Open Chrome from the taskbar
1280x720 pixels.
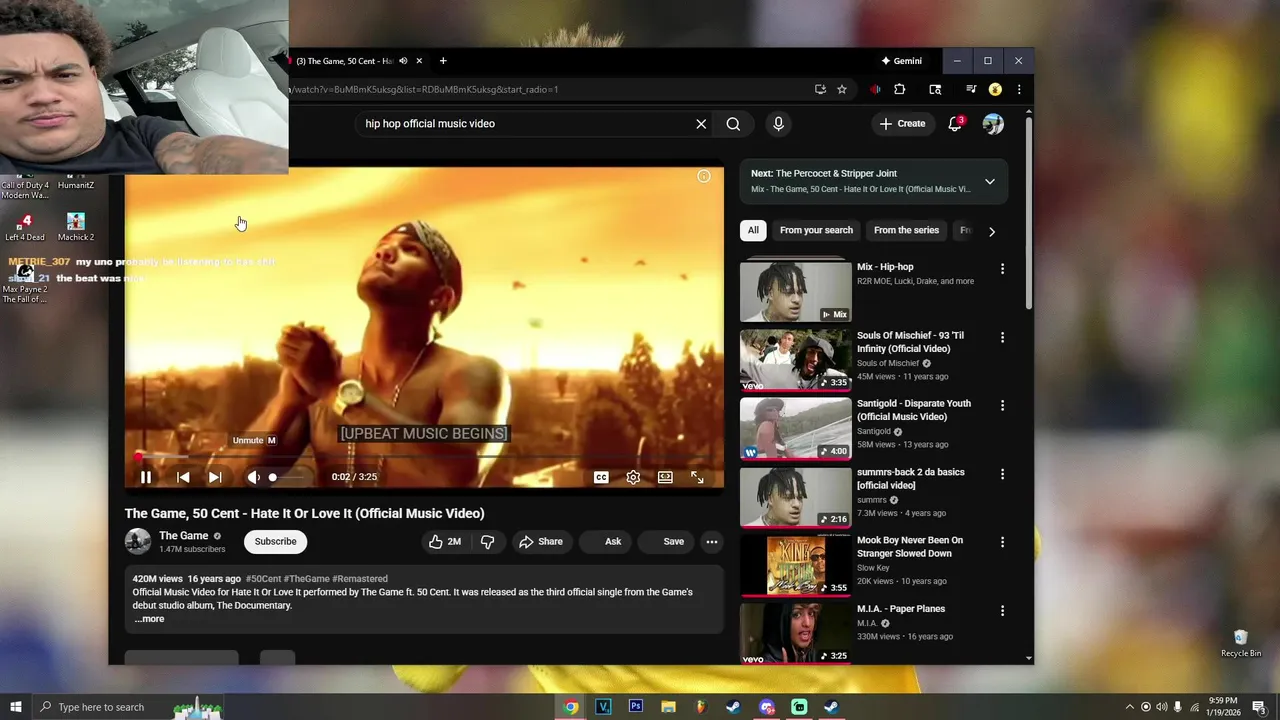pyautogui.click(x=571, y=707)
